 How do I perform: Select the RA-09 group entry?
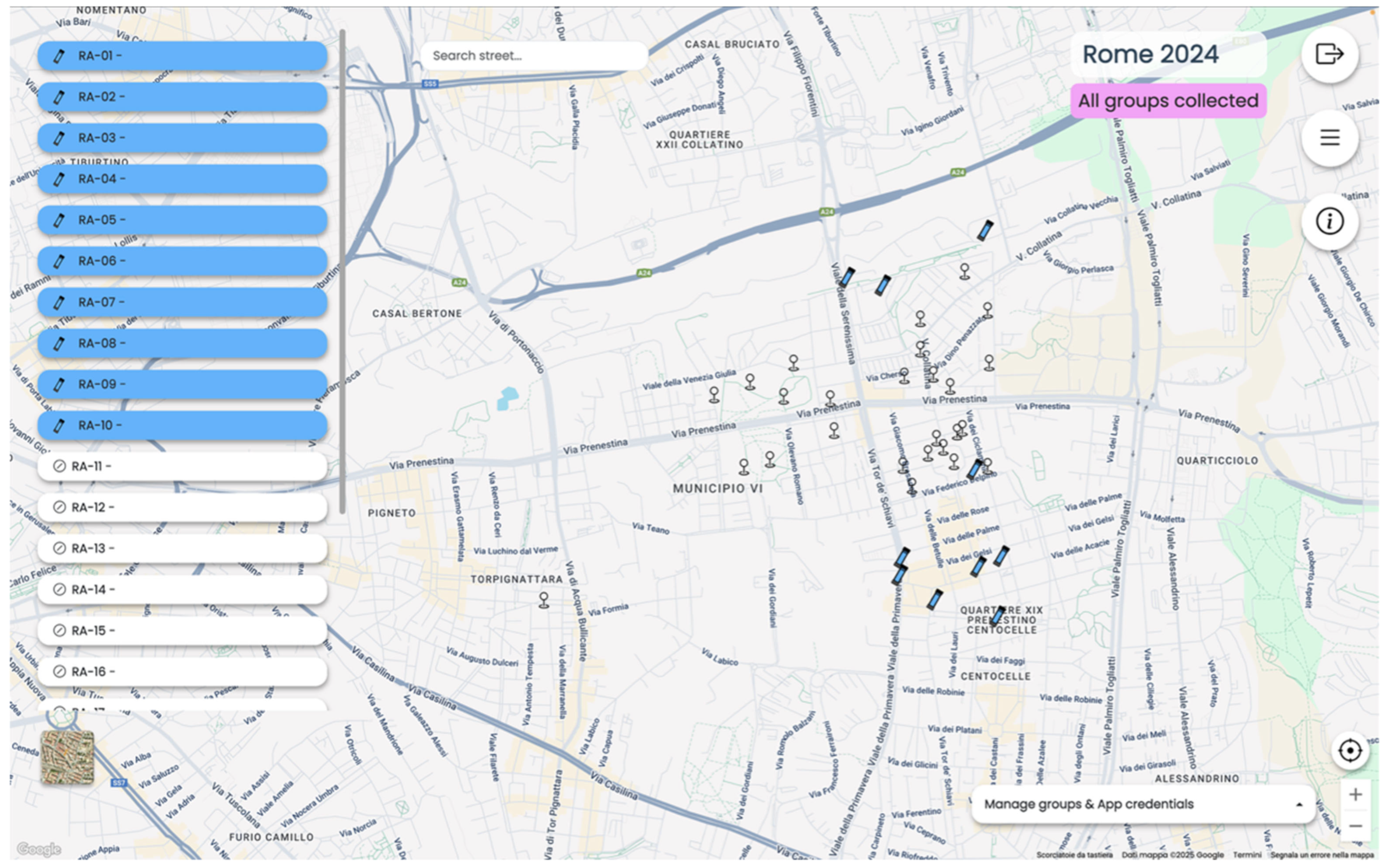[182, 384]
